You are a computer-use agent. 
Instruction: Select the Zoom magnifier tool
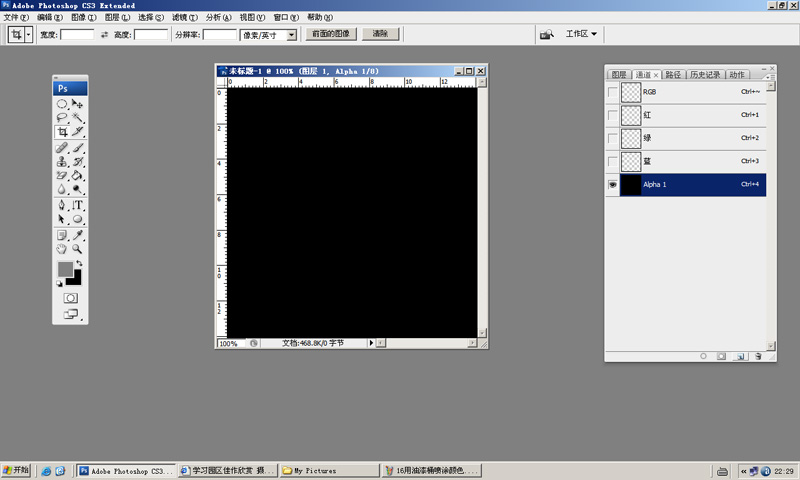point(78,248)
